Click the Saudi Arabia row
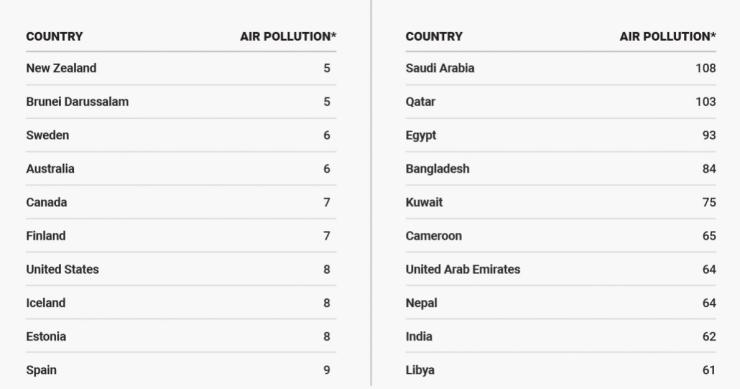 coord(561,68)
